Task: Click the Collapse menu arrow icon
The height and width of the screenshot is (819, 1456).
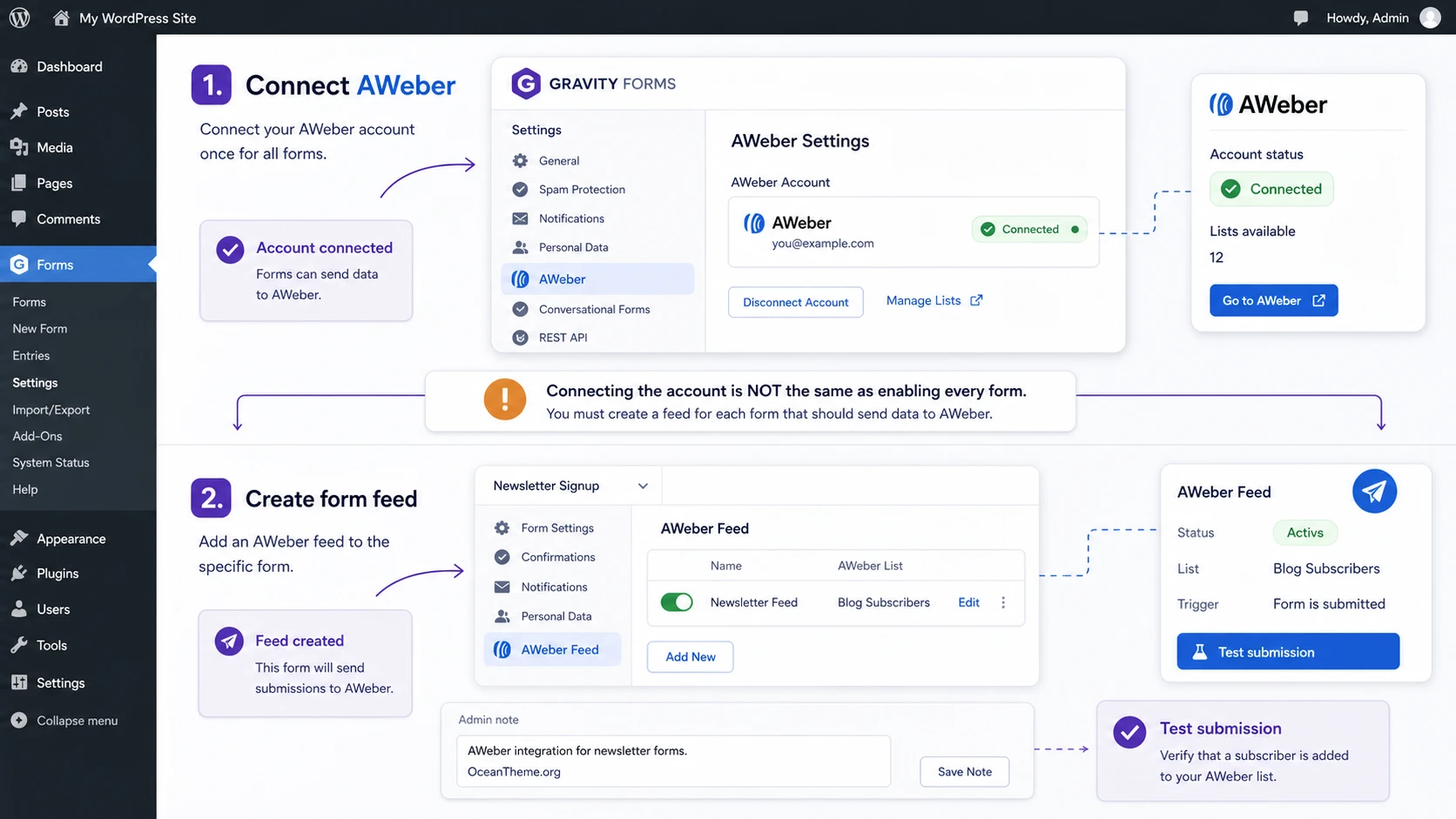Action: pyautogui.click(x=19, y=721)
